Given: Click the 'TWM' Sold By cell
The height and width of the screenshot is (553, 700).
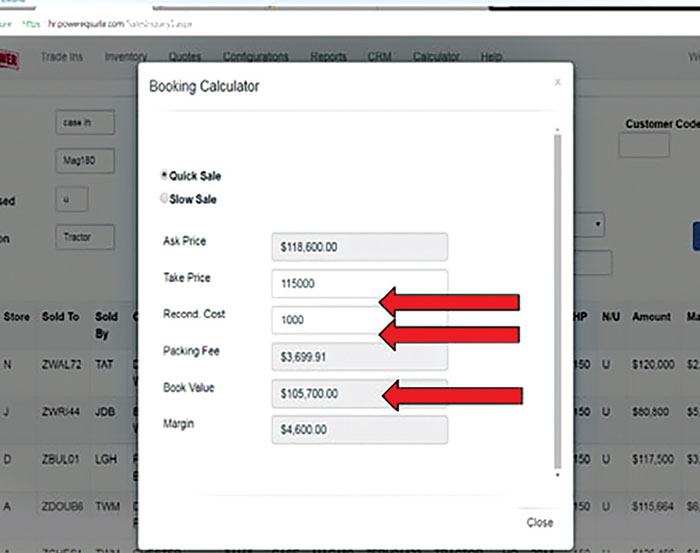Looking at the screenshot, I should [108, 507].
